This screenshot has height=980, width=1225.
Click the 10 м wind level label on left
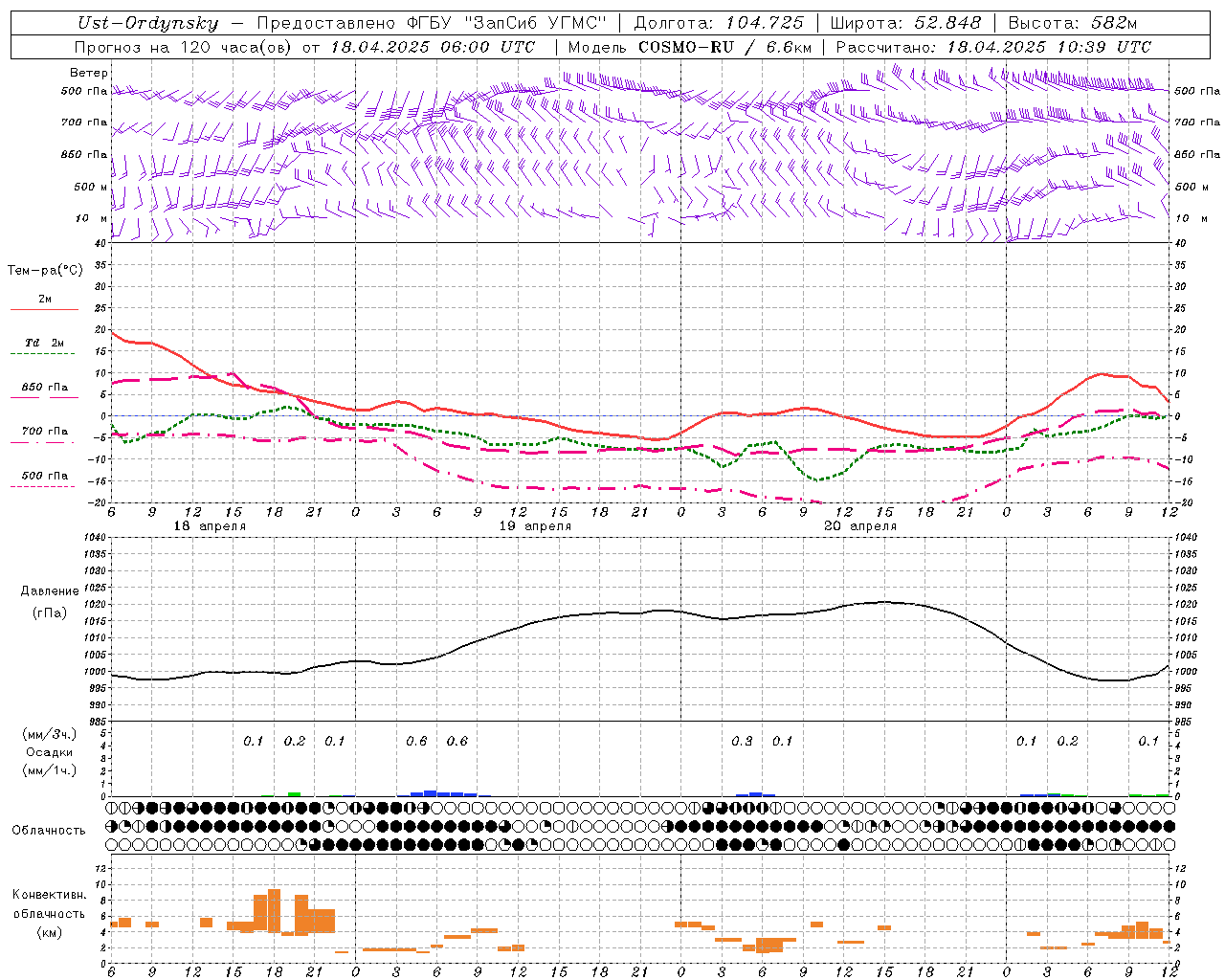click(92, 219)
